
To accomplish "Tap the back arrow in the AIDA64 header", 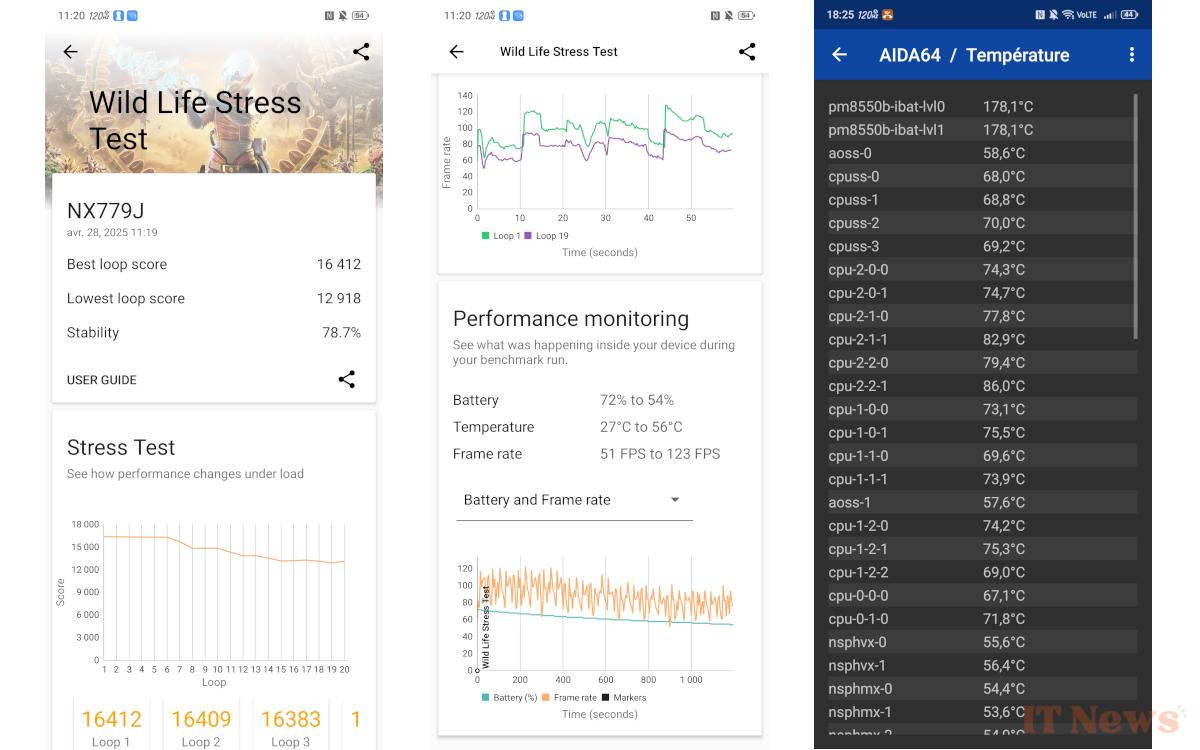I will point(840,55).
